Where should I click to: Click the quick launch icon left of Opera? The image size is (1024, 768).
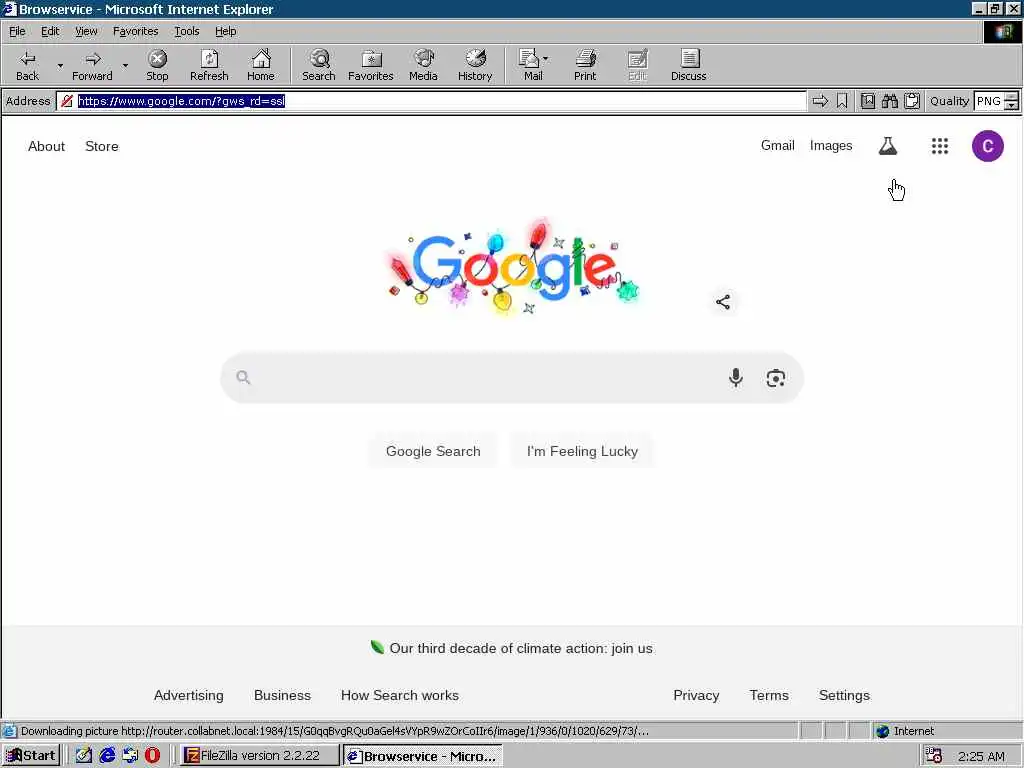(130, 756)
